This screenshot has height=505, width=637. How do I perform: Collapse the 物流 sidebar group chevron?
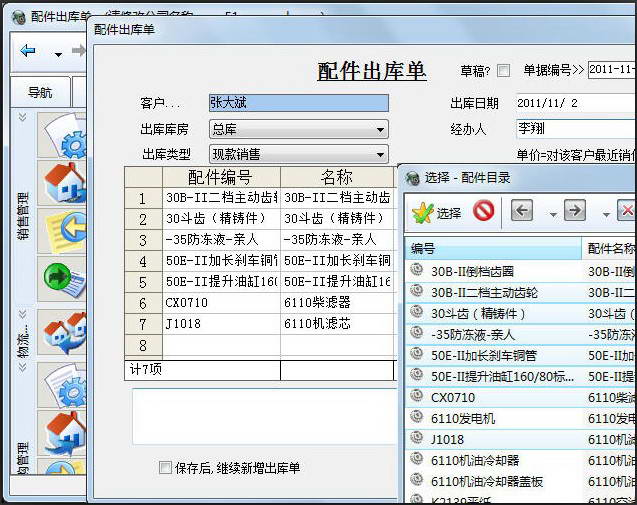click(22, 314)
